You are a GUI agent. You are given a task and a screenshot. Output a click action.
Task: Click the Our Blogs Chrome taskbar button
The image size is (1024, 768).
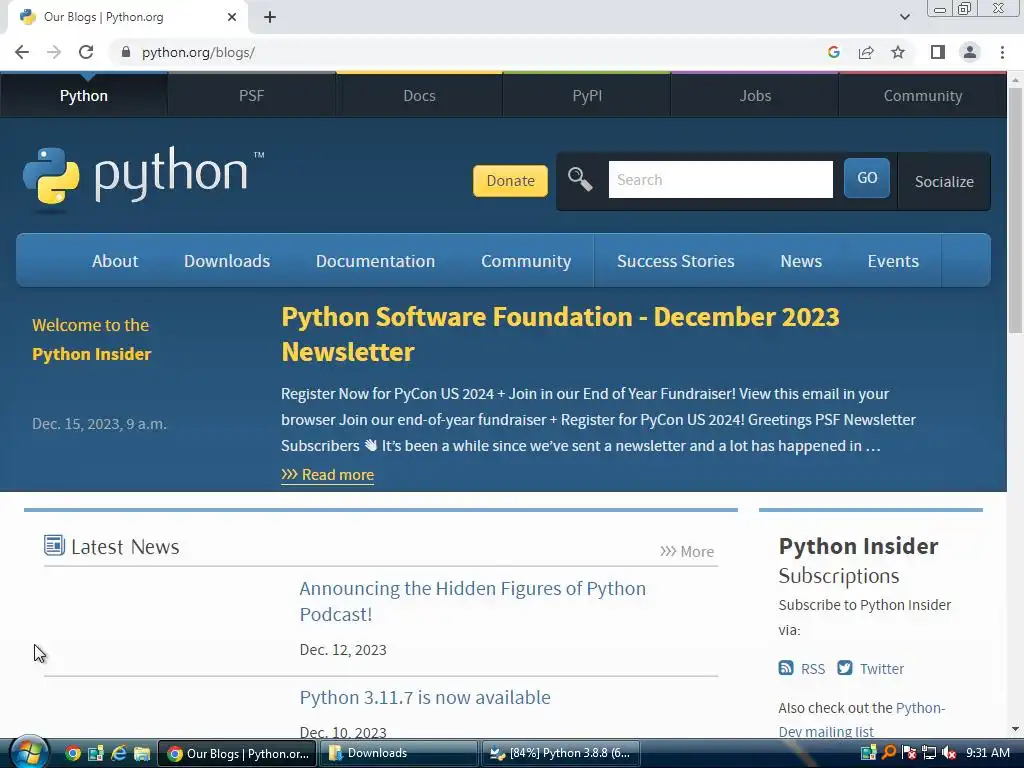238,753
